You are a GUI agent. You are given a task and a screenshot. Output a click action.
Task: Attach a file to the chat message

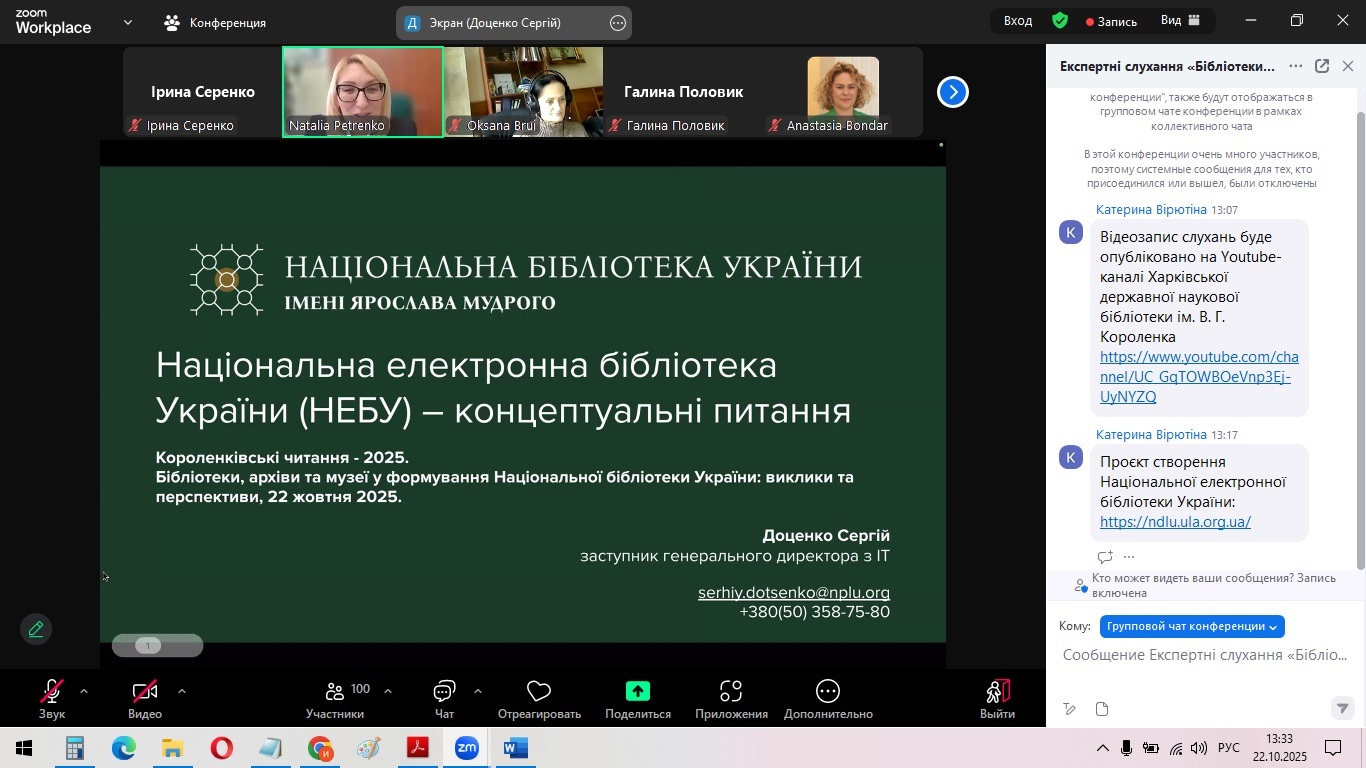point(1101,709)
